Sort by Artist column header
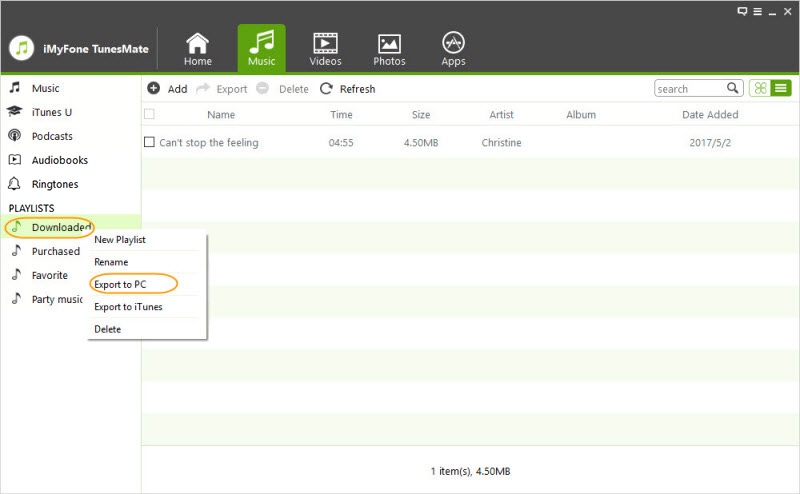This screenshot has width=800, height=494. click(501, 114)
